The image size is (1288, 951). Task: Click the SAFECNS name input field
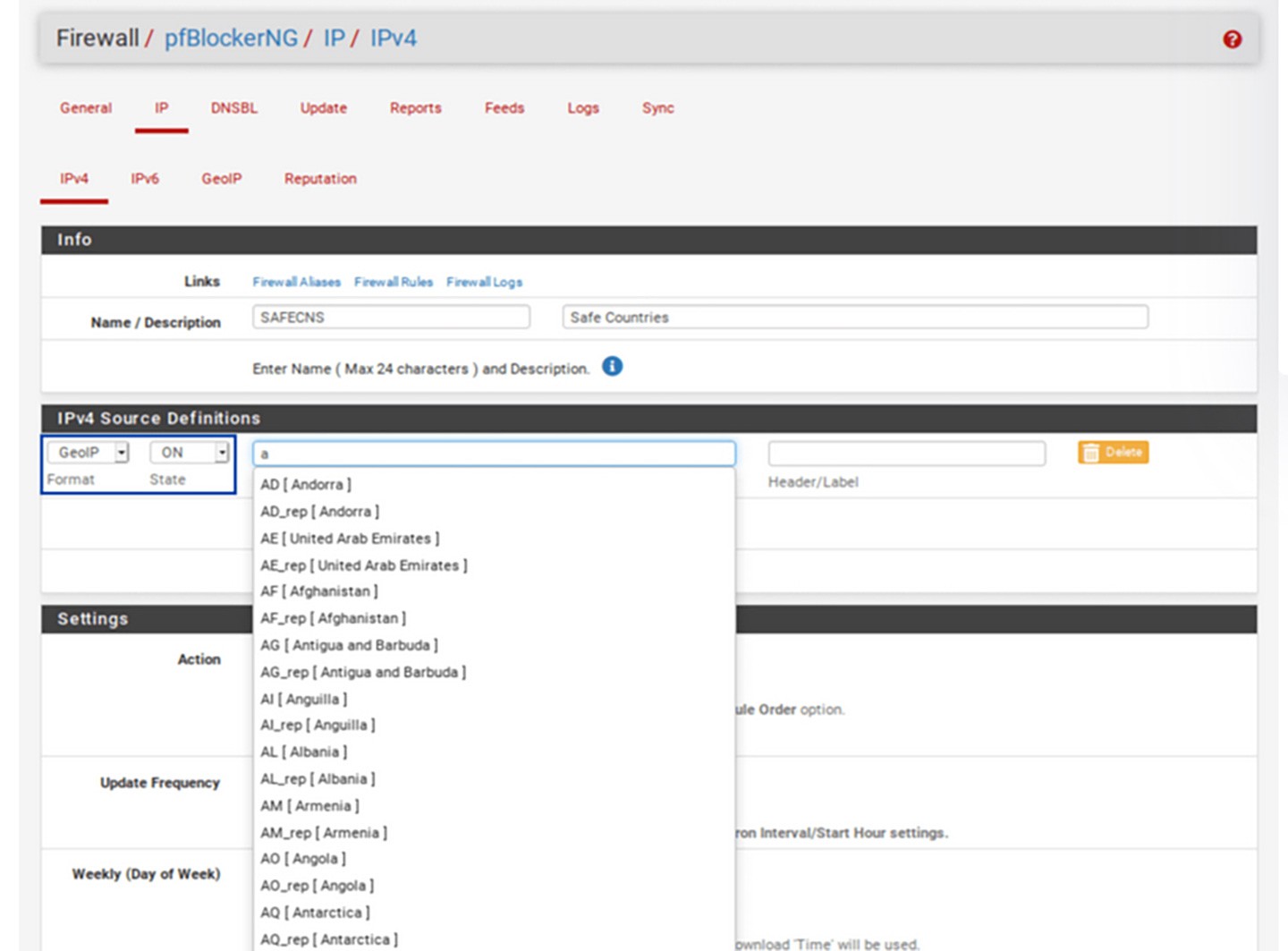tap(391, 318)
